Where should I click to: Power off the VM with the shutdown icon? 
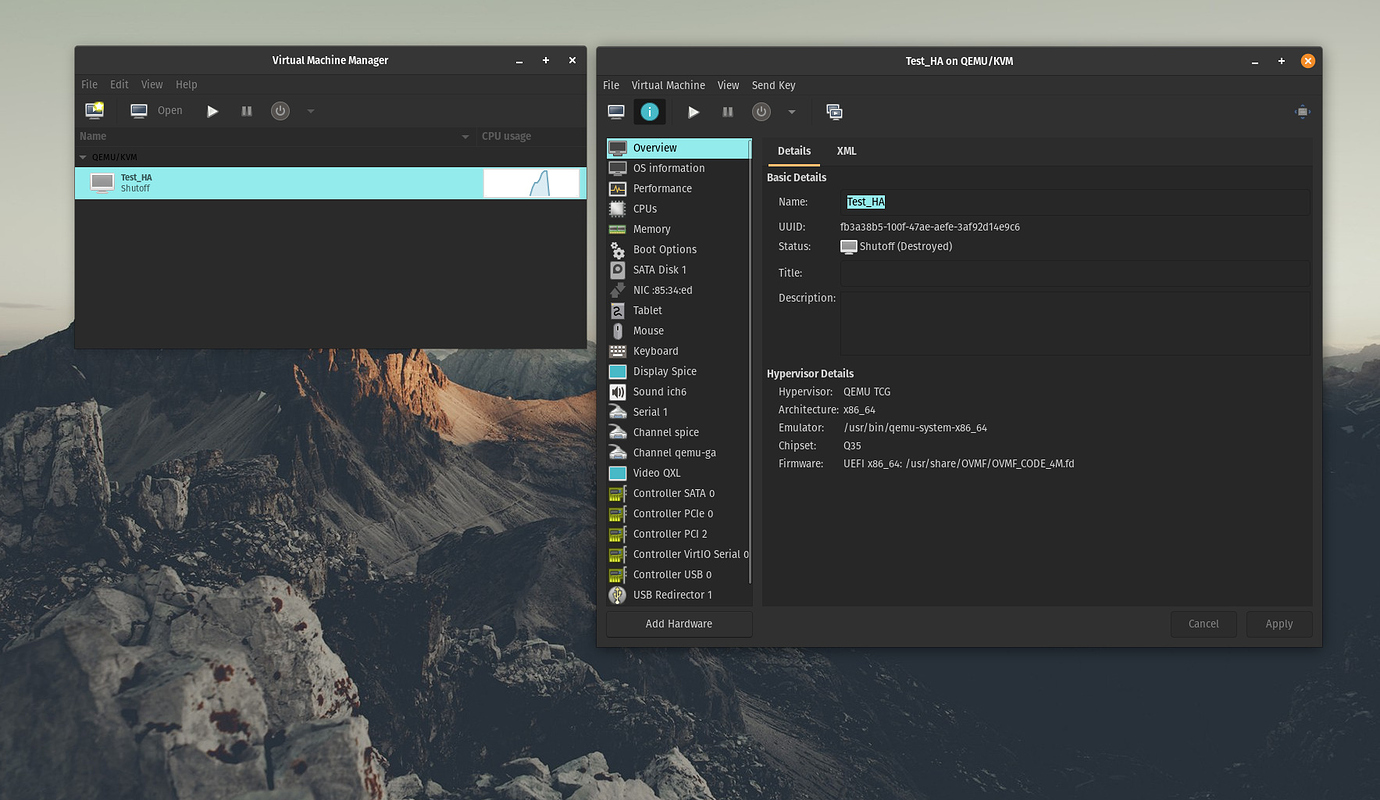(761, 111)
